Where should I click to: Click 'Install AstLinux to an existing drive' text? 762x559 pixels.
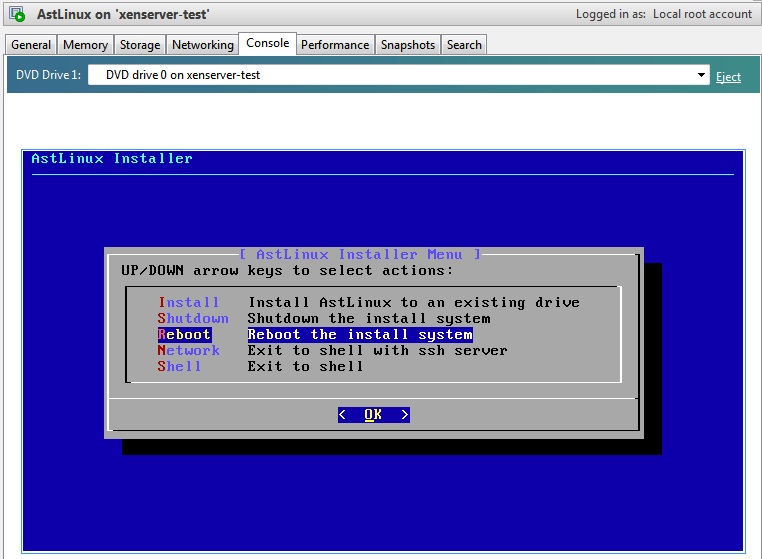(414, 302)
